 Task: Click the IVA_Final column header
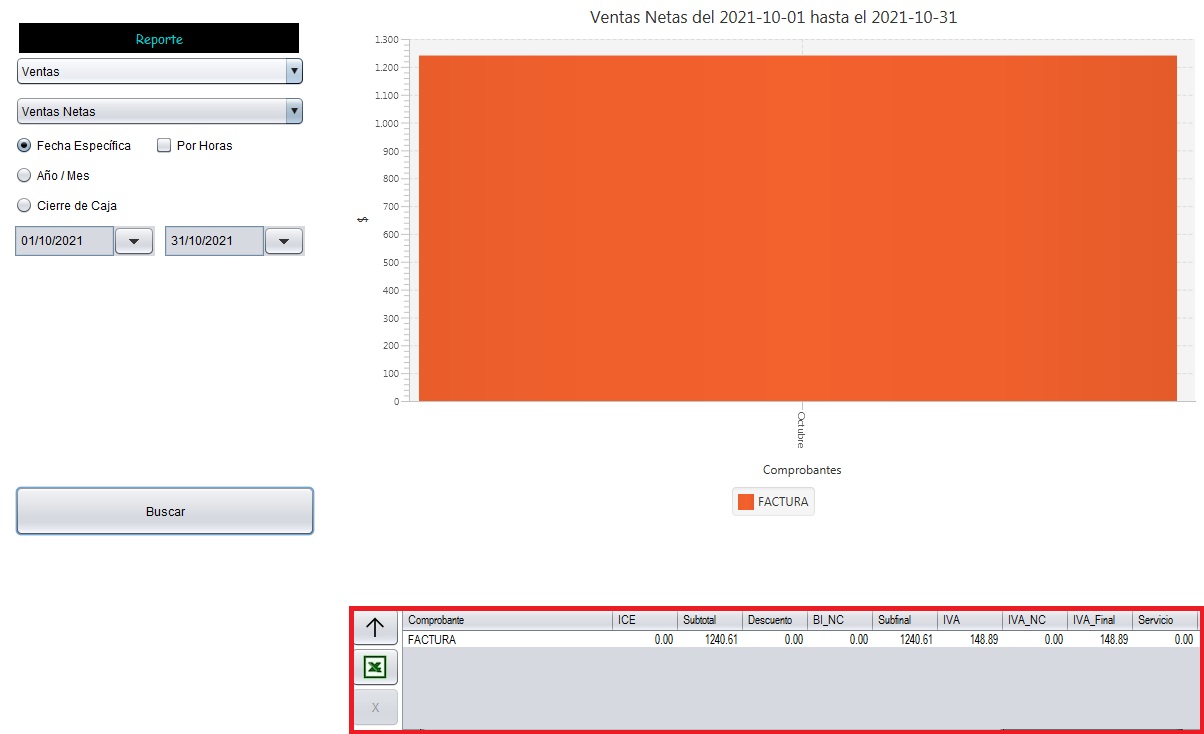[1099, 621]
